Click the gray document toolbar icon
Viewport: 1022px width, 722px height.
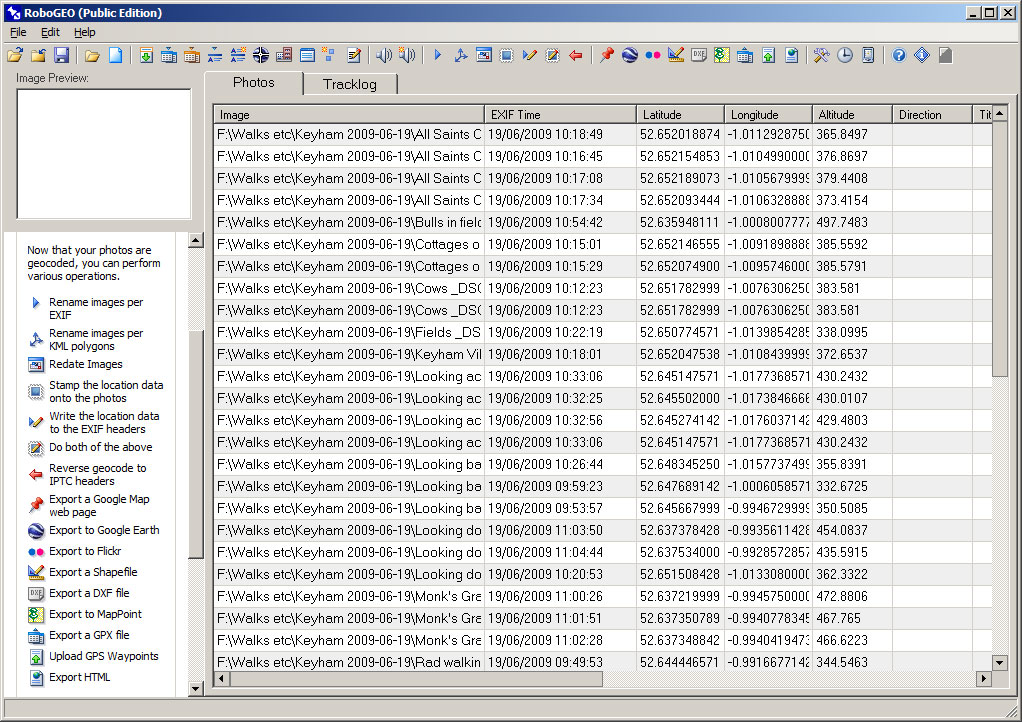coord(945,55)
